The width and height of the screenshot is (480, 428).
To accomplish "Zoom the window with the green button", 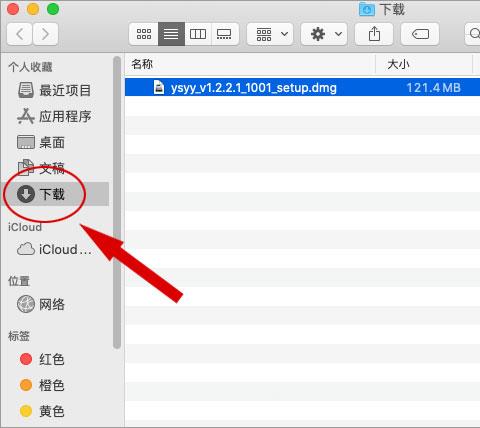I will click(53, 9).
